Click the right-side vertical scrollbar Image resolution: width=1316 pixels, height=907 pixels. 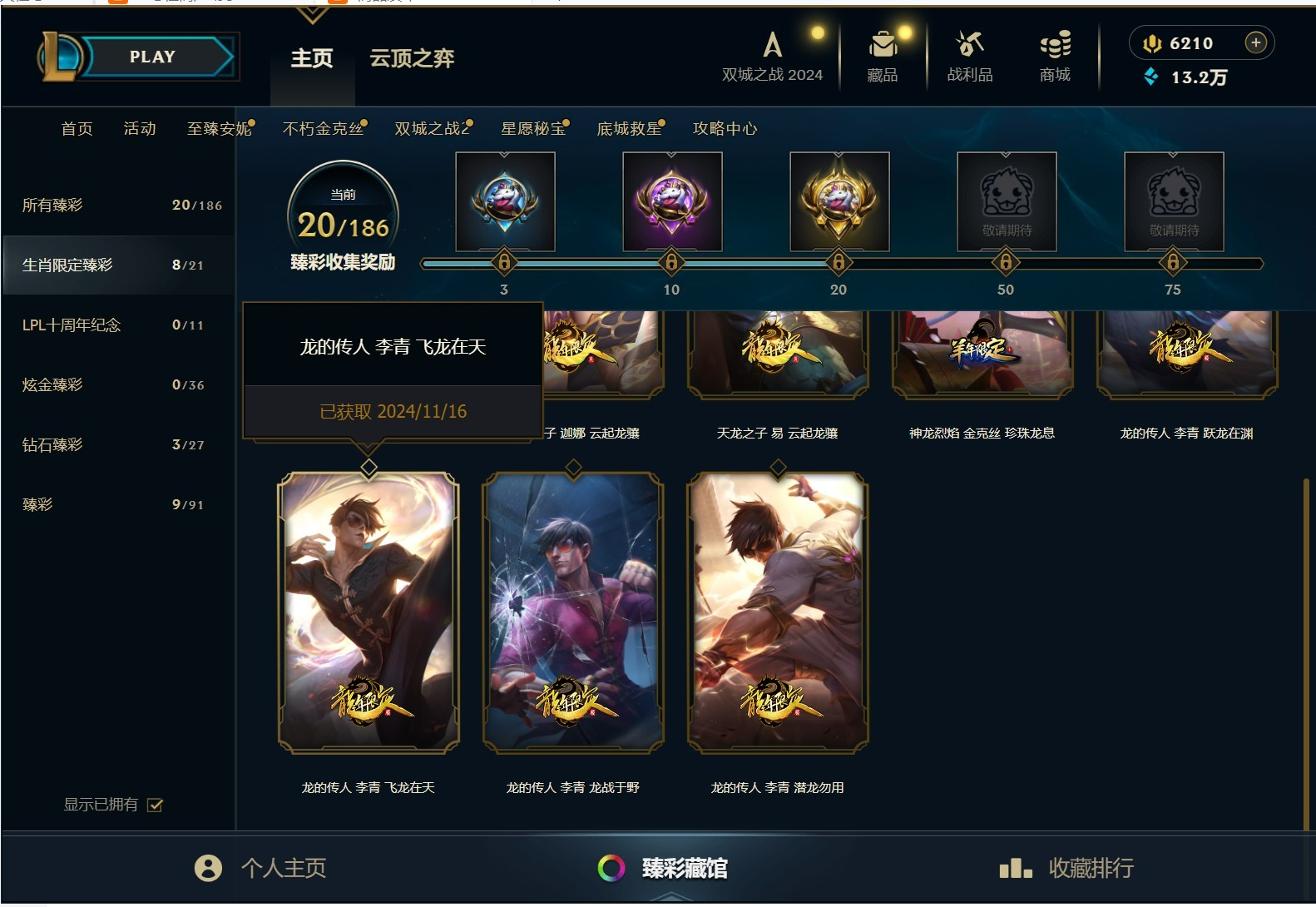point(1306,653)
